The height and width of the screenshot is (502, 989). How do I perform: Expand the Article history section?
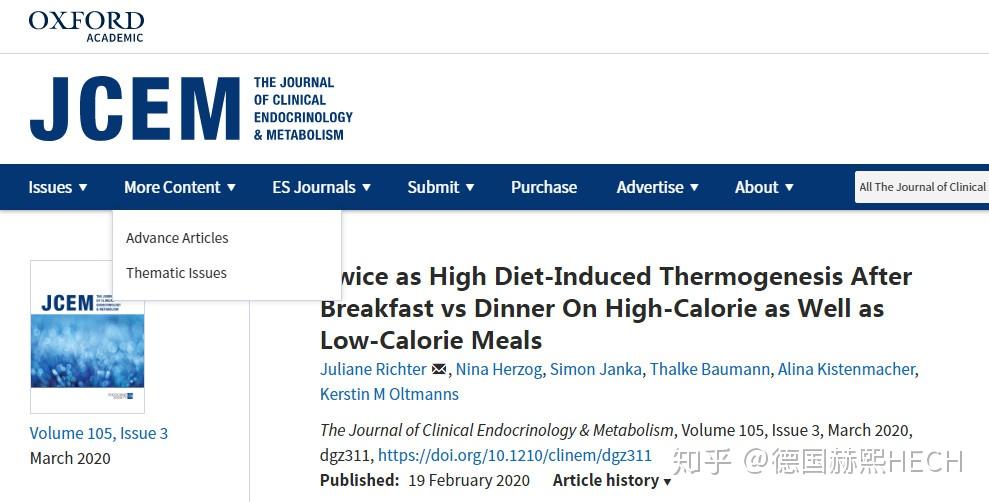pyautogui.click(x=612, y=481)
